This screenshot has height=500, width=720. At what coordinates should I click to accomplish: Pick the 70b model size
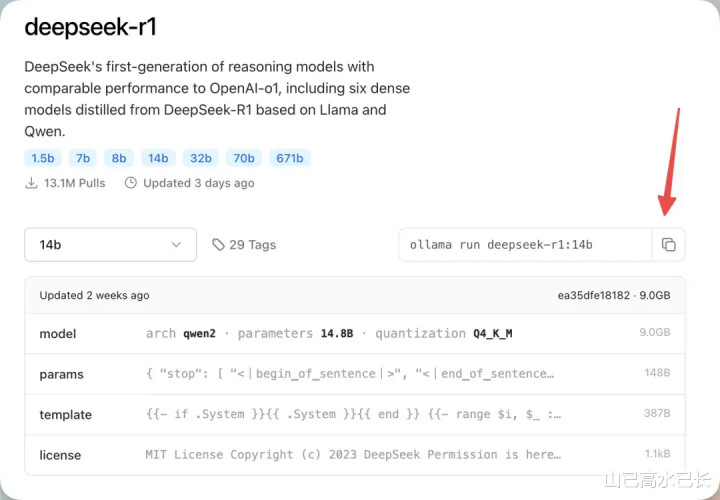point(244,158)
